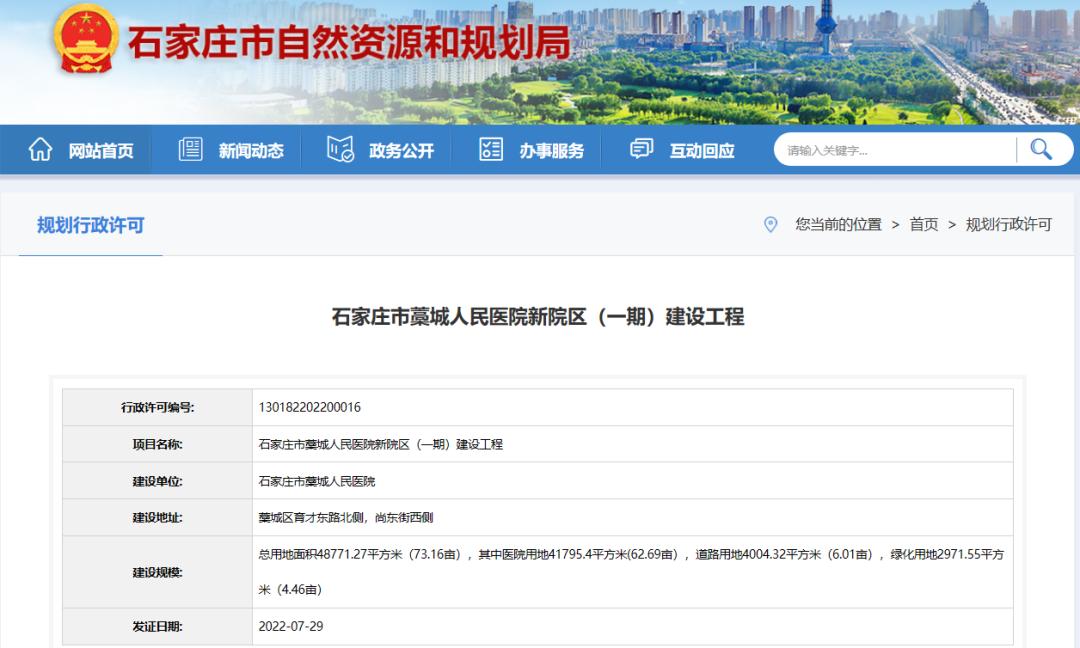Click the magnifying glass search icon

[1043, 148]
